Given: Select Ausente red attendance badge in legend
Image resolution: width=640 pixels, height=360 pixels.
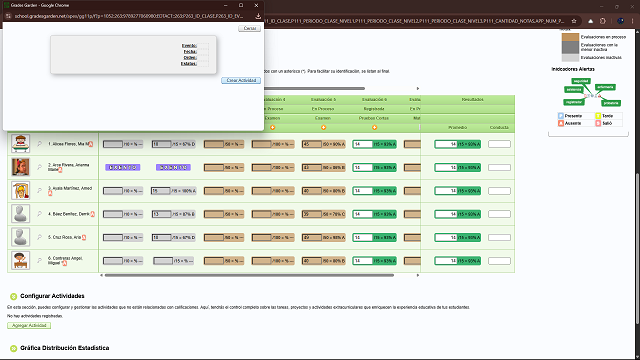Looking at the screenshot, I should (560, 123).
